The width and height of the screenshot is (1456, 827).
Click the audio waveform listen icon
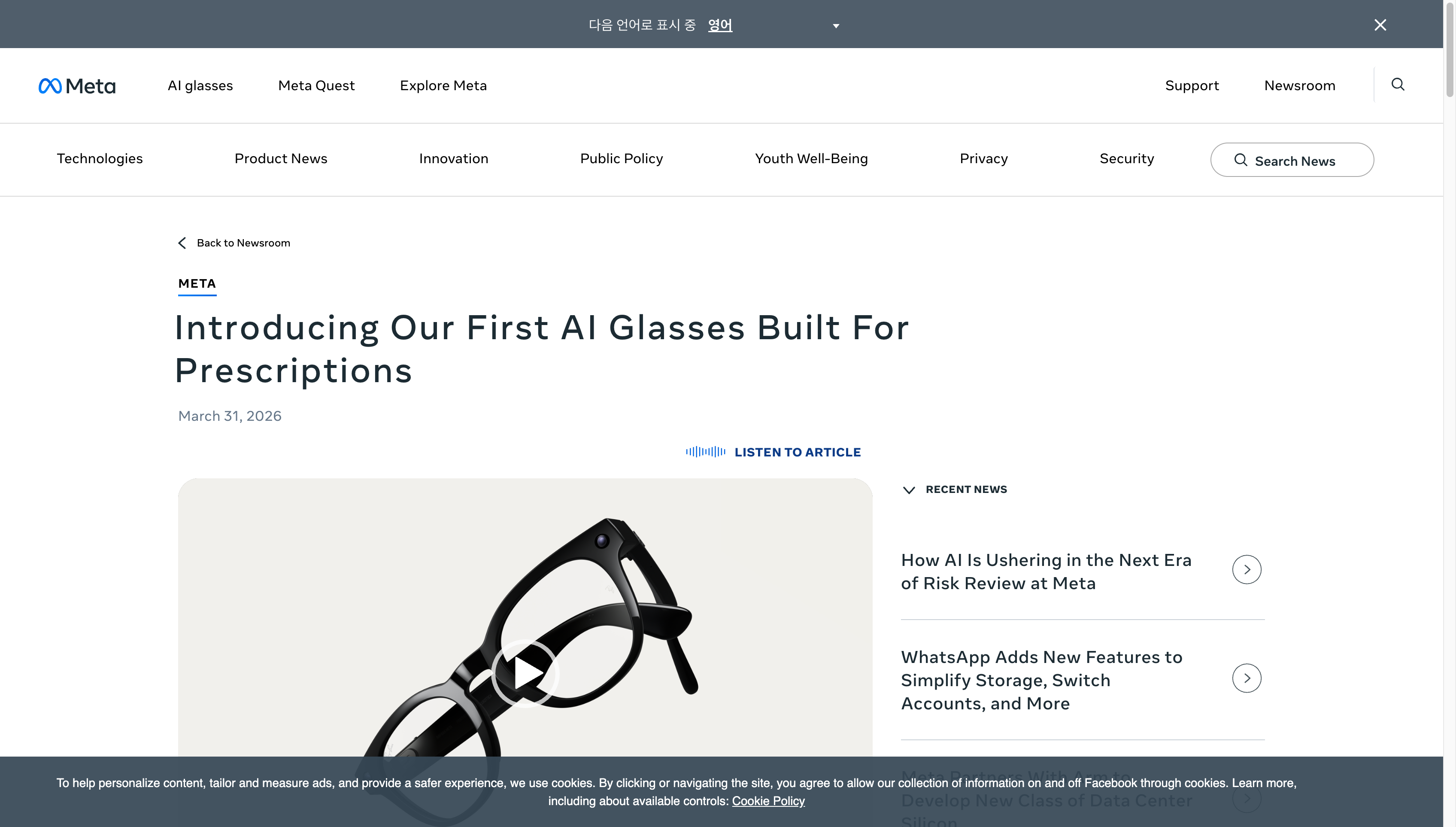[705, 452]
